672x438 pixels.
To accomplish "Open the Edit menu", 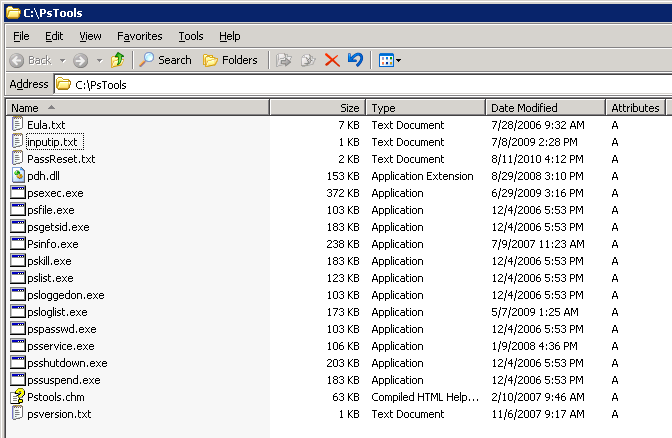I will [x=54, y=36].
